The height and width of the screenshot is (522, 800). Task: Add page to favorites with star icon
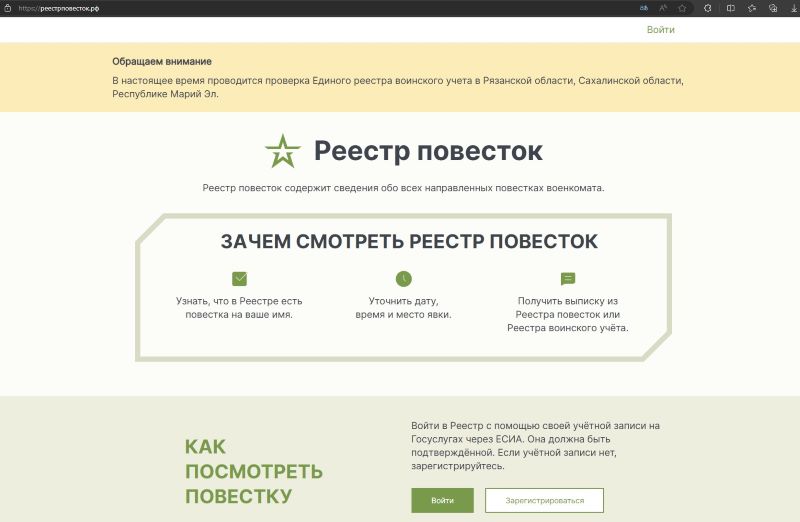(682, 7)
